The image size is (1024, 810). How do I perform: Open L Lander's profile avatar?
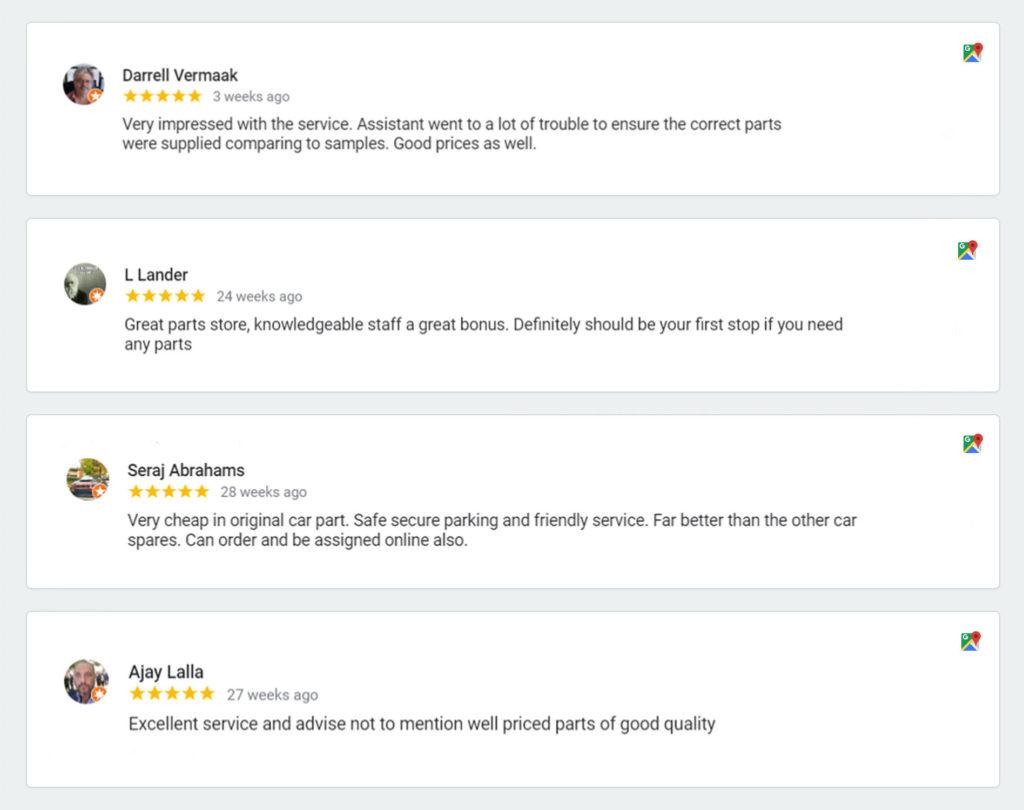click(x=85, y=284)
